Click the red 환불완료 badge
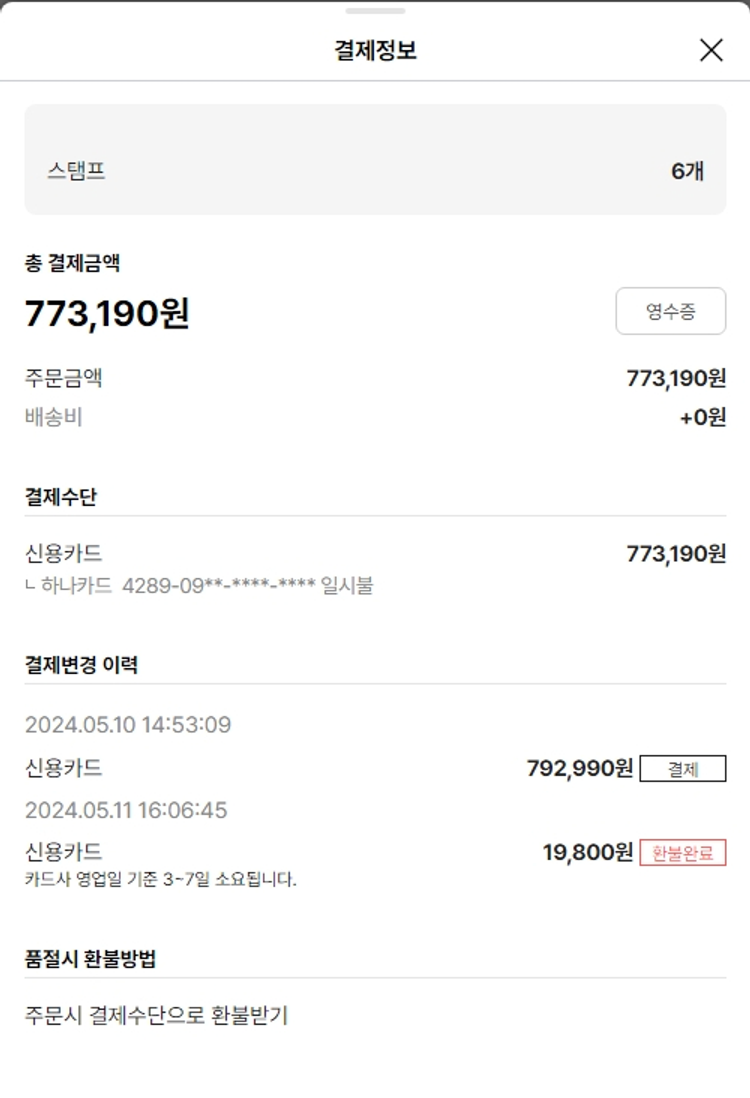The width and height of the screenshot is (750, 1098). pyautogui.click(x=682, y=853)
